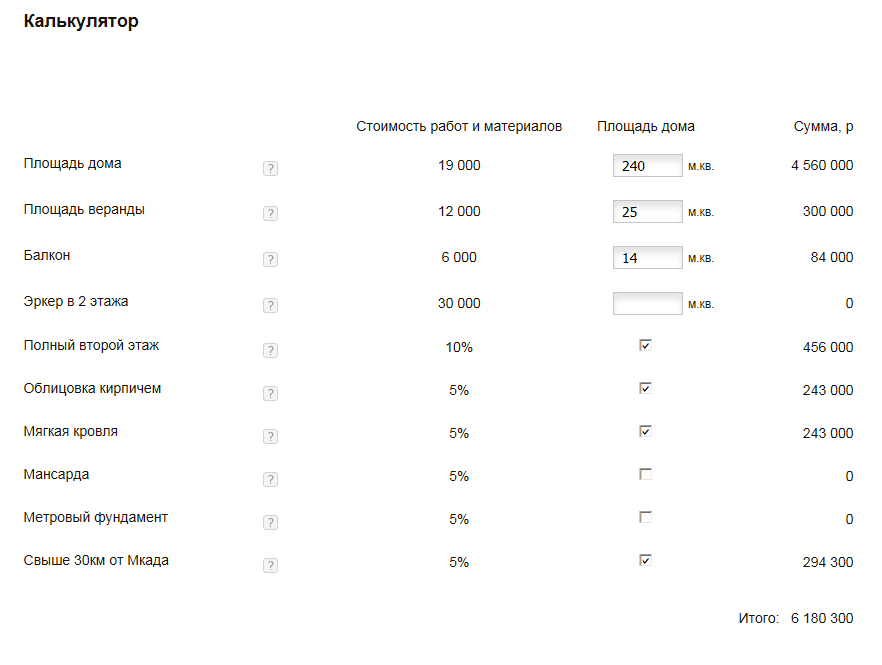This screenshot has height=665, width=882.
Task: Open hint for Полный второй этаж
Action: (270, 351)
